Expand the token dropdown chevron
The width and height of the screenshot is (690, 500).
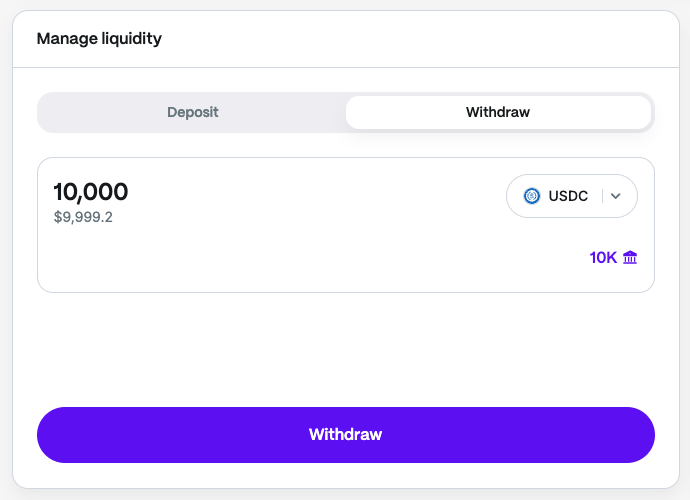616,196
